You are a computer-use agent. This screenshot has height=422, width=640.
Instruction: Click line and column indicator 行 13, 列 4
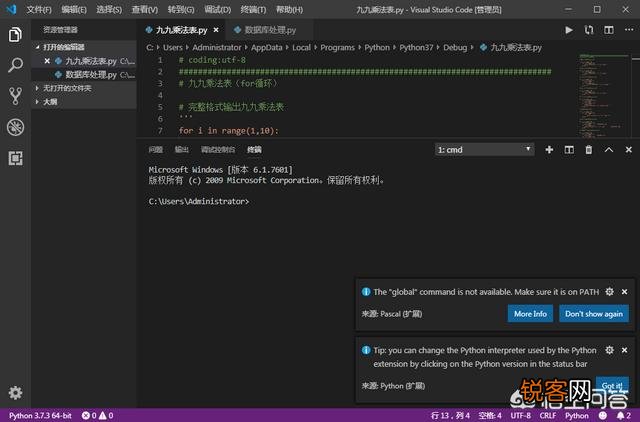(x=450, y=415)
